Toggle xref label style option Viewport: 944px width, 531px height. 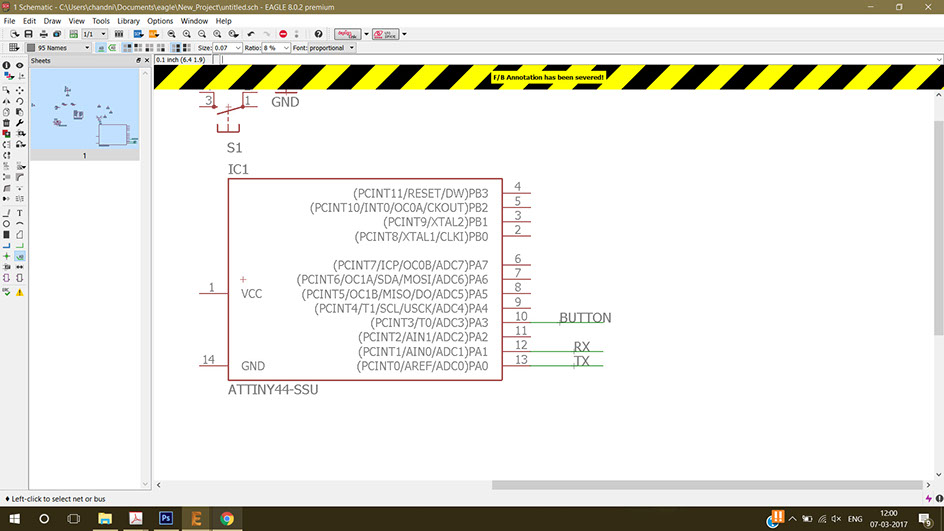112,48
